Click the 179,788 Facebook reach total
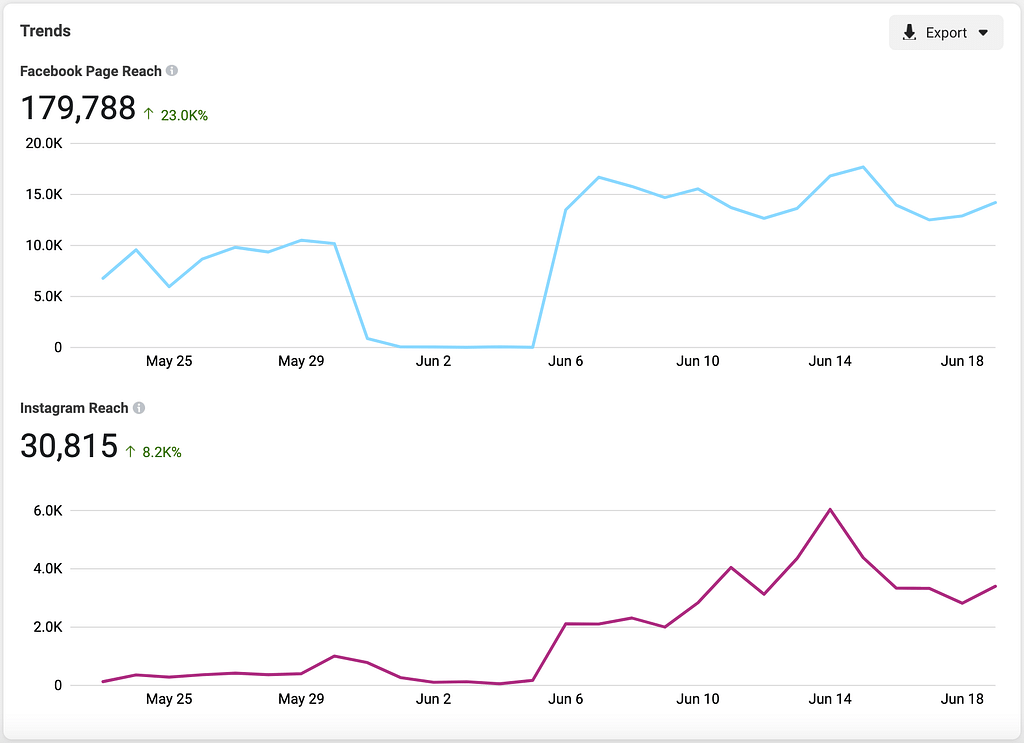1024x743 pixels. [78, 108]
